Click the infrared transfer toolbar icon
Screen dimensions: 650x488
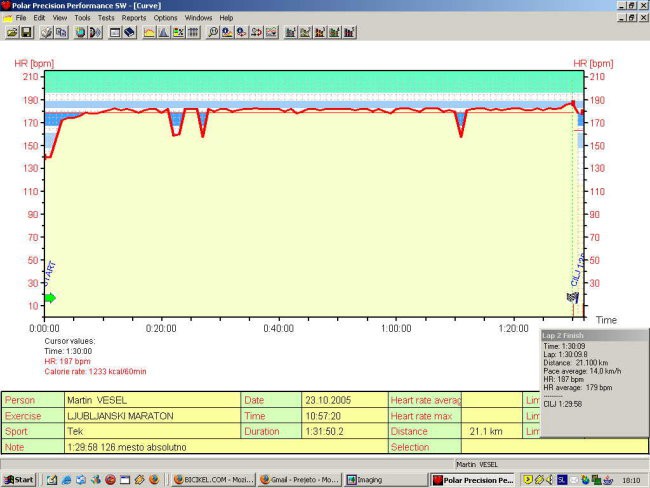pos(95,32)
